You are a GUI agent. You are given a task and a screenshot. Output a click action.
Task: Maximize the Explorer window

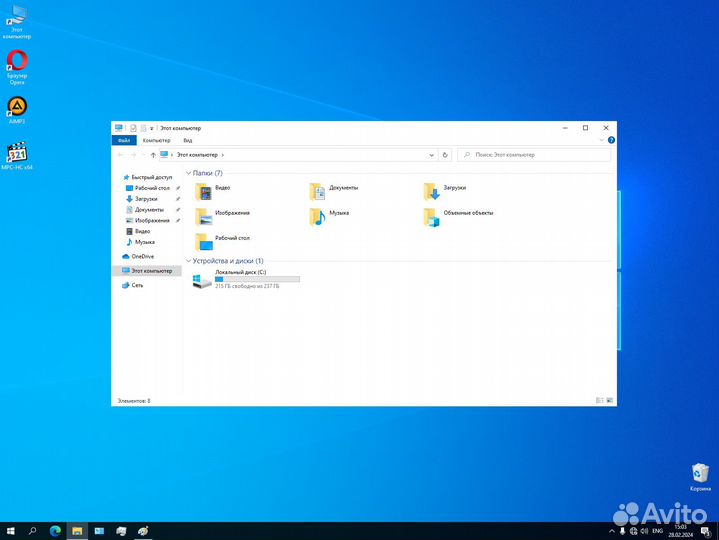pyautogui.click(x=586, y=128)
